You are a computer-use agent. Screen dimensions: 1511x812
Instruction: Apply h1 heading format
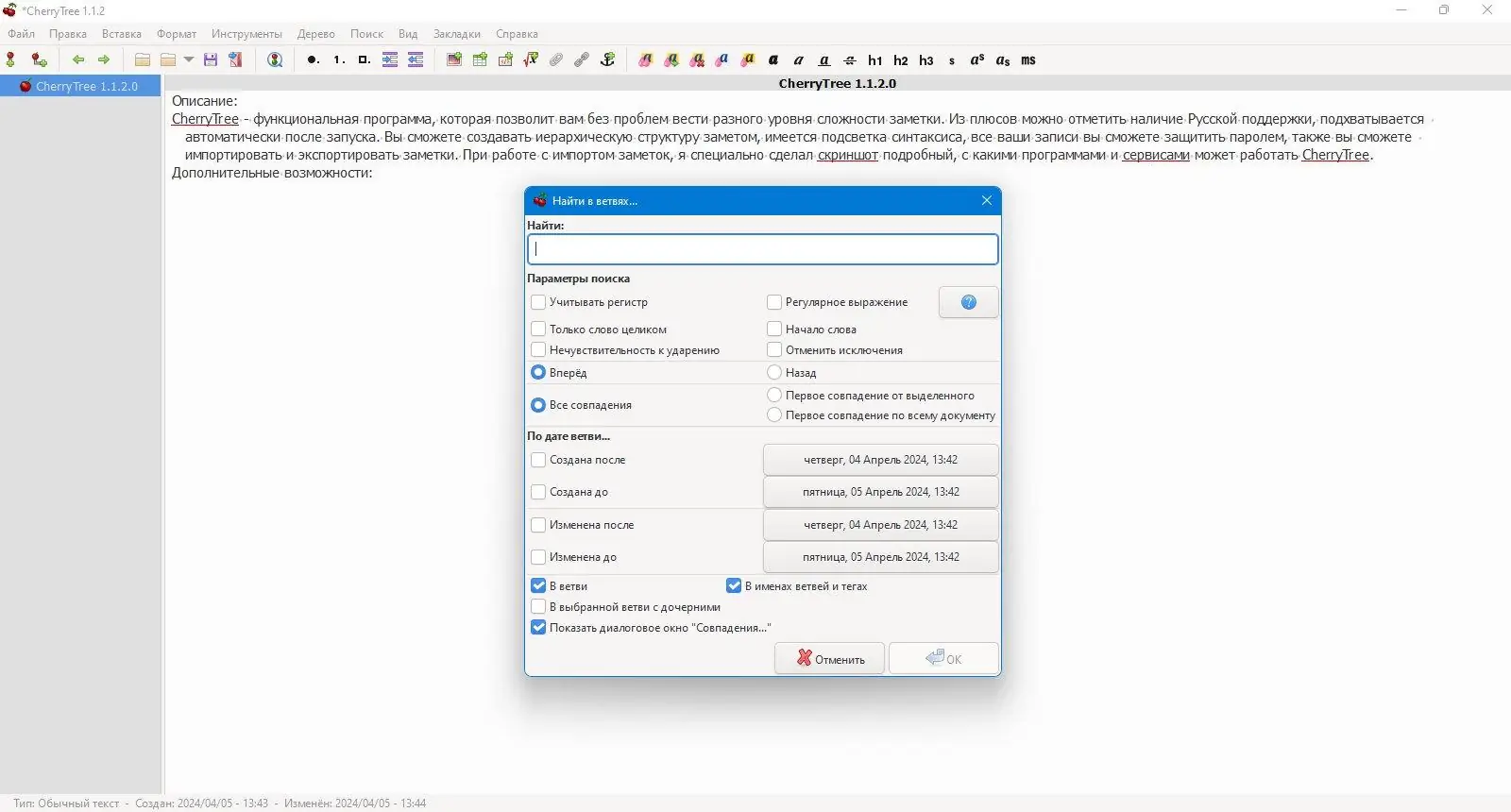point(875,59)
